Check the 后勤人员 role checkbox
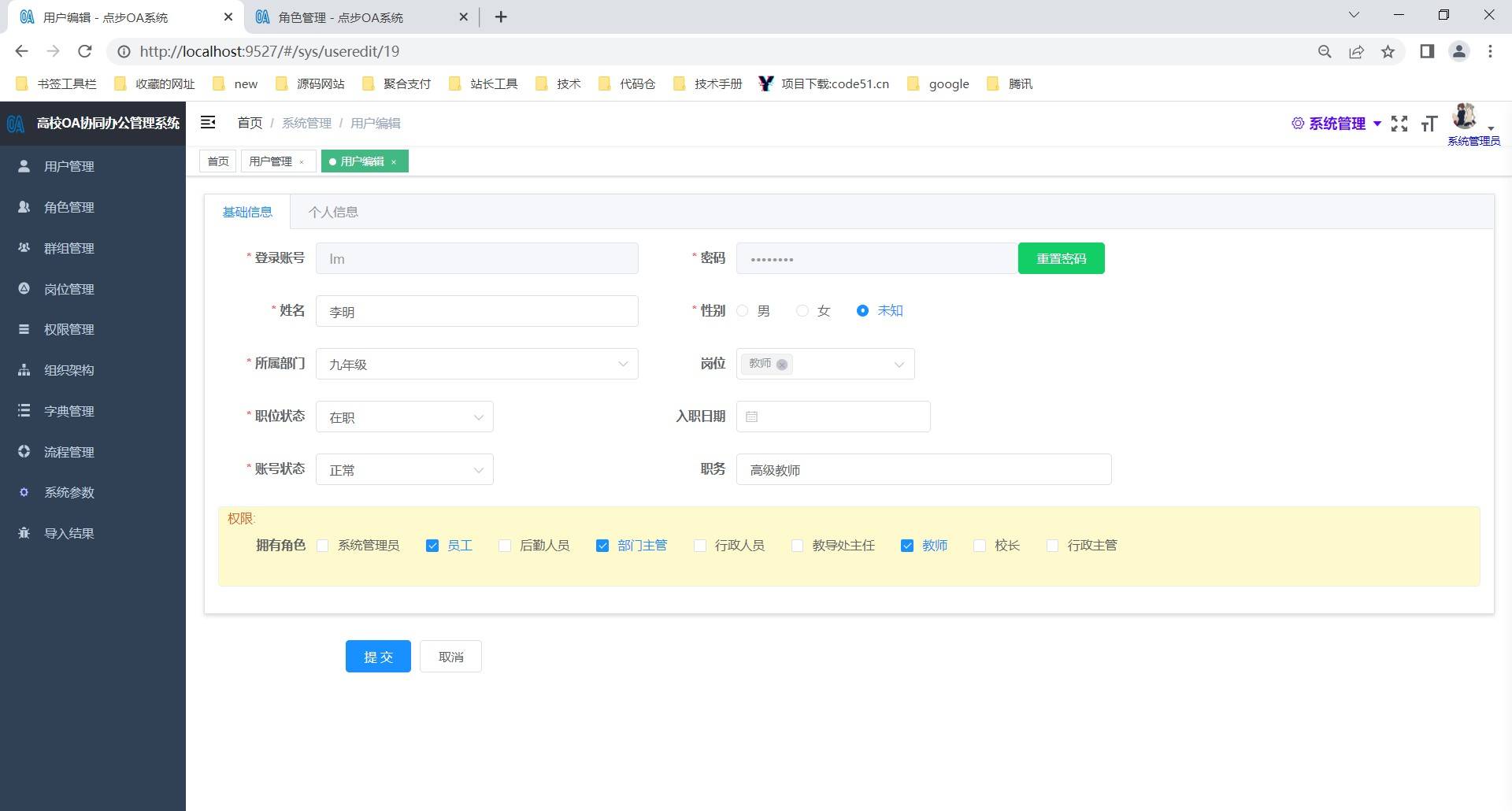Screen dimensions: 1512x811 (505, 546)
